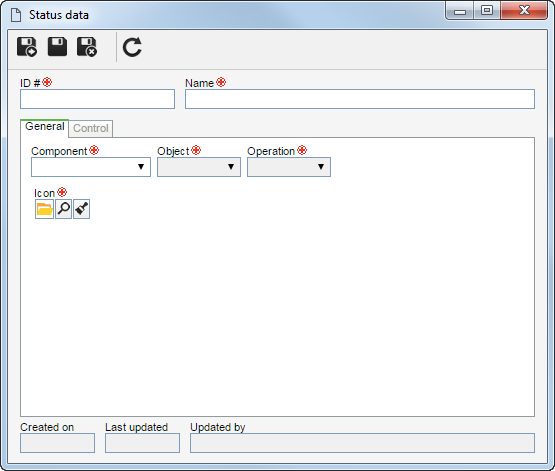This screenshot has height=471, width=555.
Task: Click the Created on field
Action: click(x=57, y=443)
